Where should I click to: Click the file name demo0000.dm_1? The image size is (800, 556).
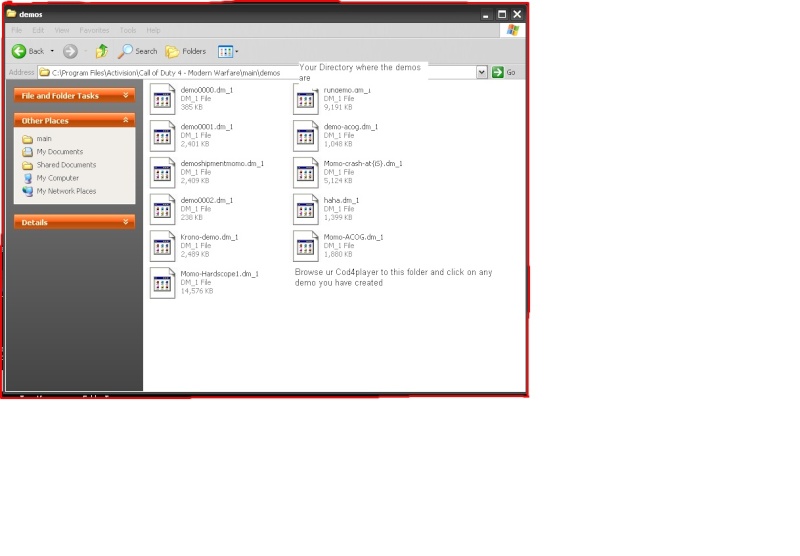207,90
